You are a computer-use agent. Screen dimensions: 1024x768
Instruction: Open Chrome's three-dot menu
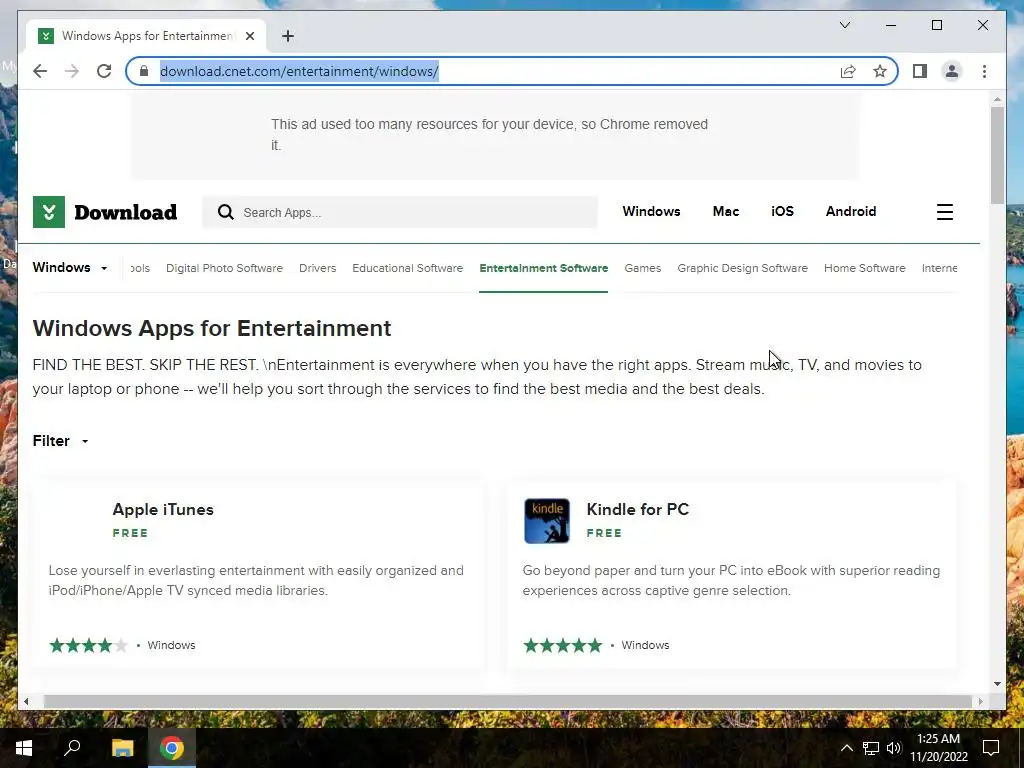click(984, 71)
